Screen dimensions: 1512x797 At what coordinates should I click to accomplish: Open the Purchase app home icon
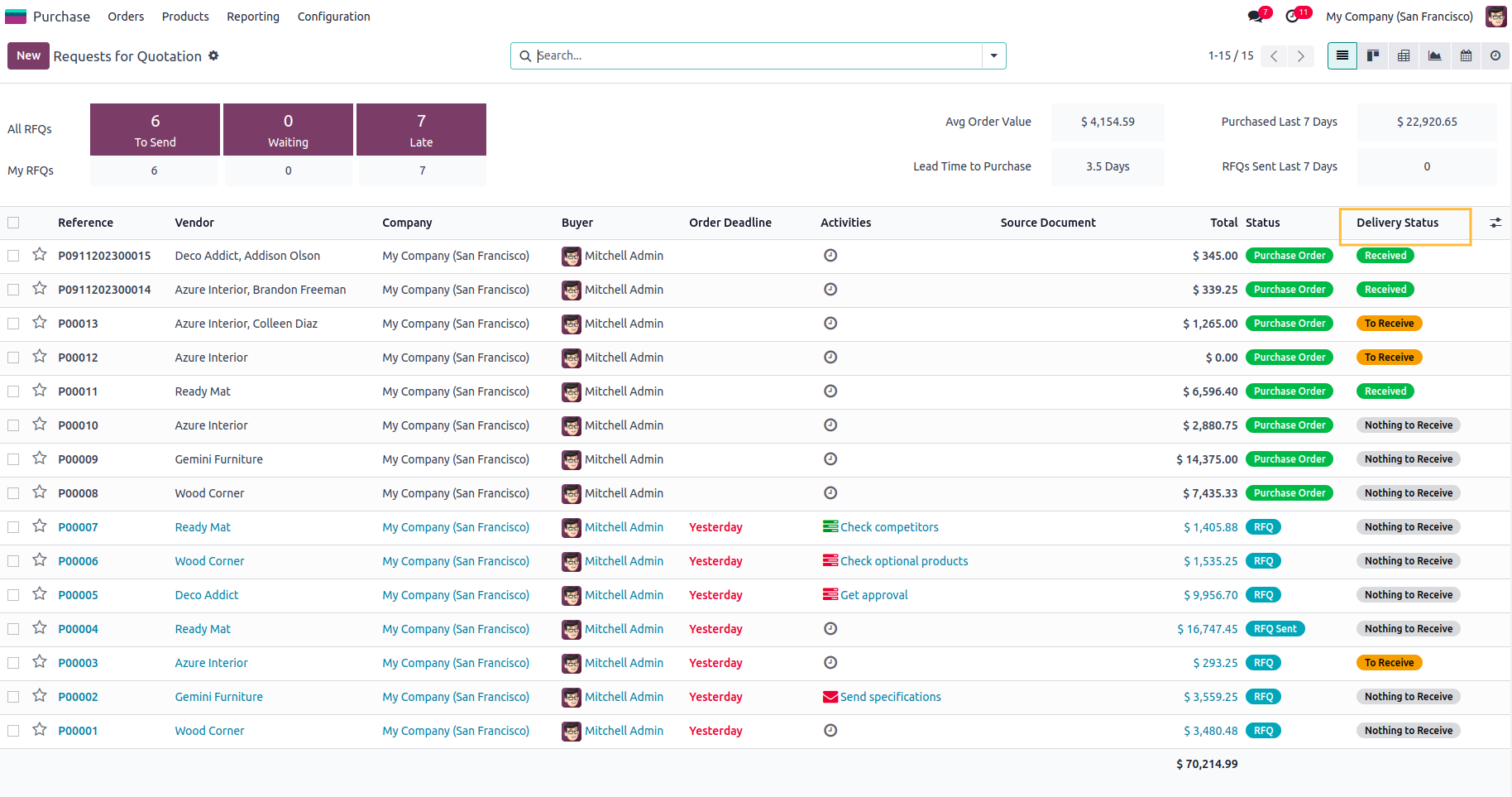[16, 17]
